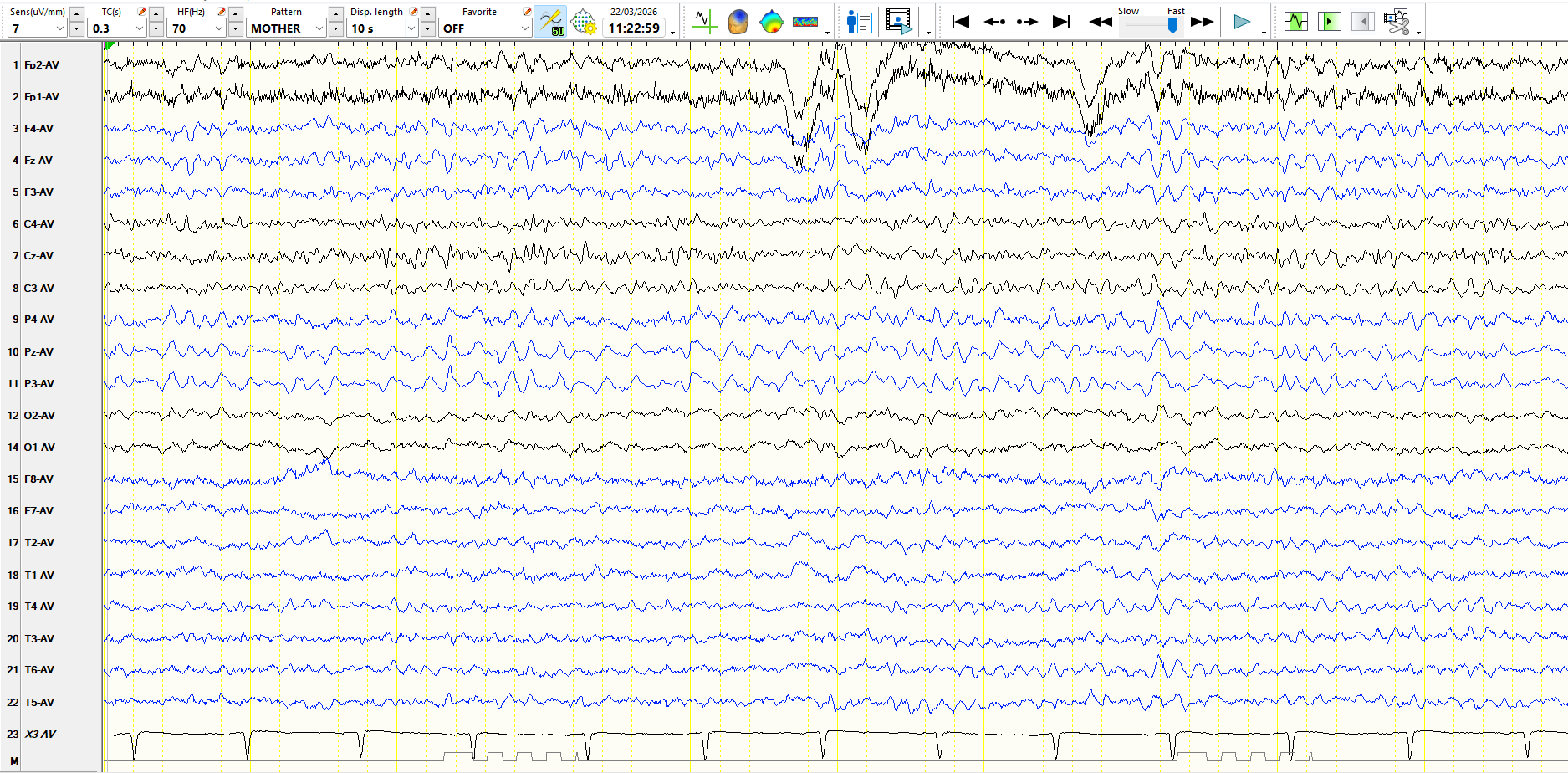Select the O2-AV channel label
This screenshot has height=773, width=1568.
click(x=39, y=415)
